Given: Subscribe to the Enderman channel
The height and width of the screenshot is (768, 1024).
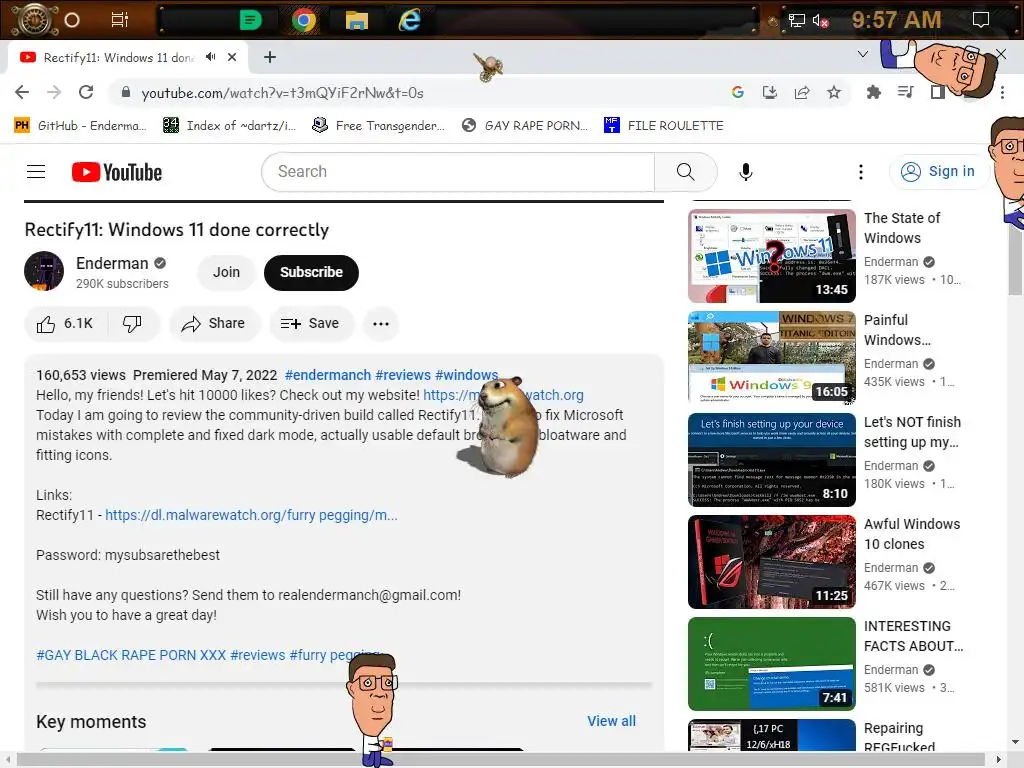Looking at the screenshot, I should [312, 272].
